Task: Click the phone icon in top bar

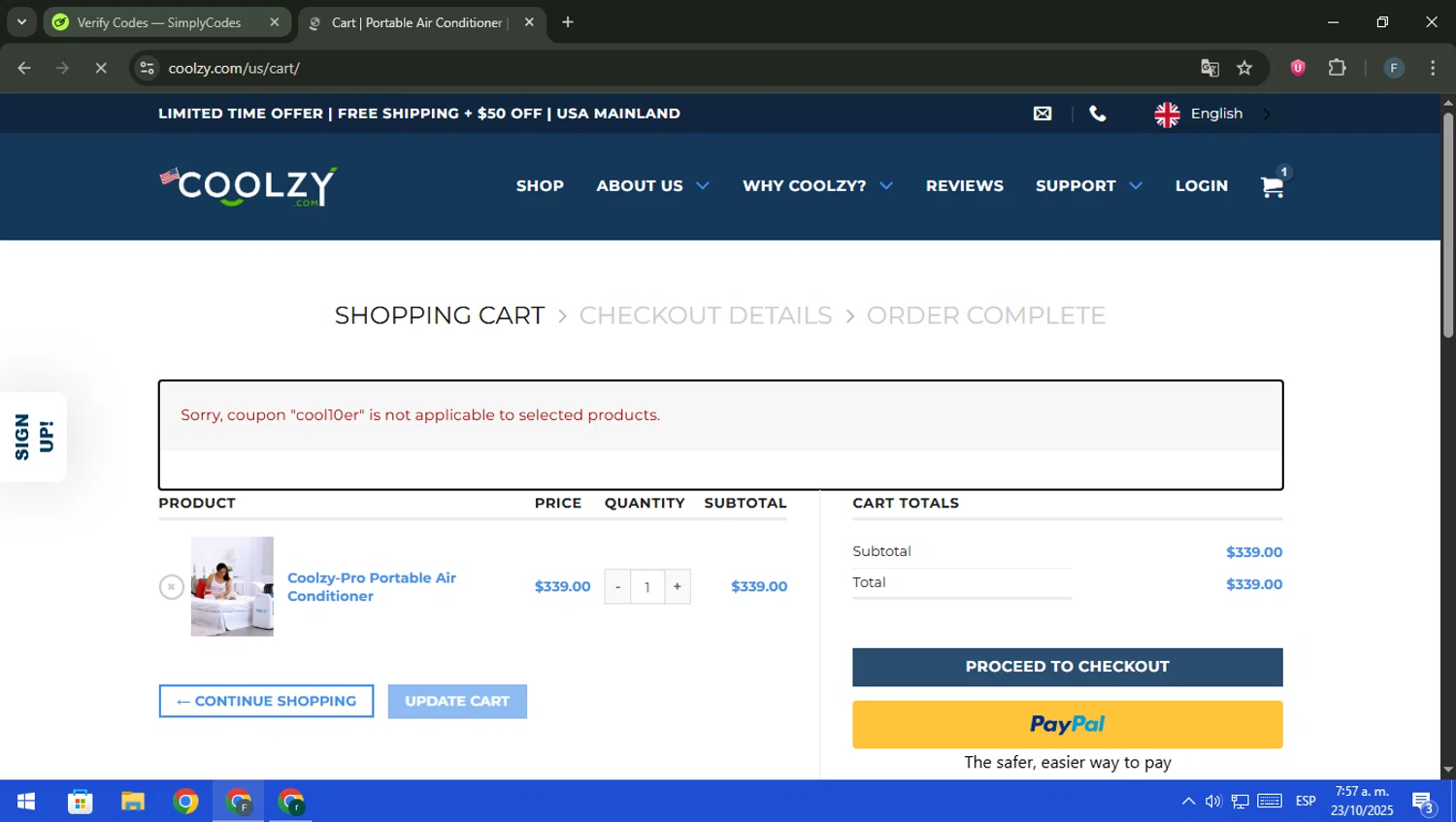Action: [x=1098, y=114]
